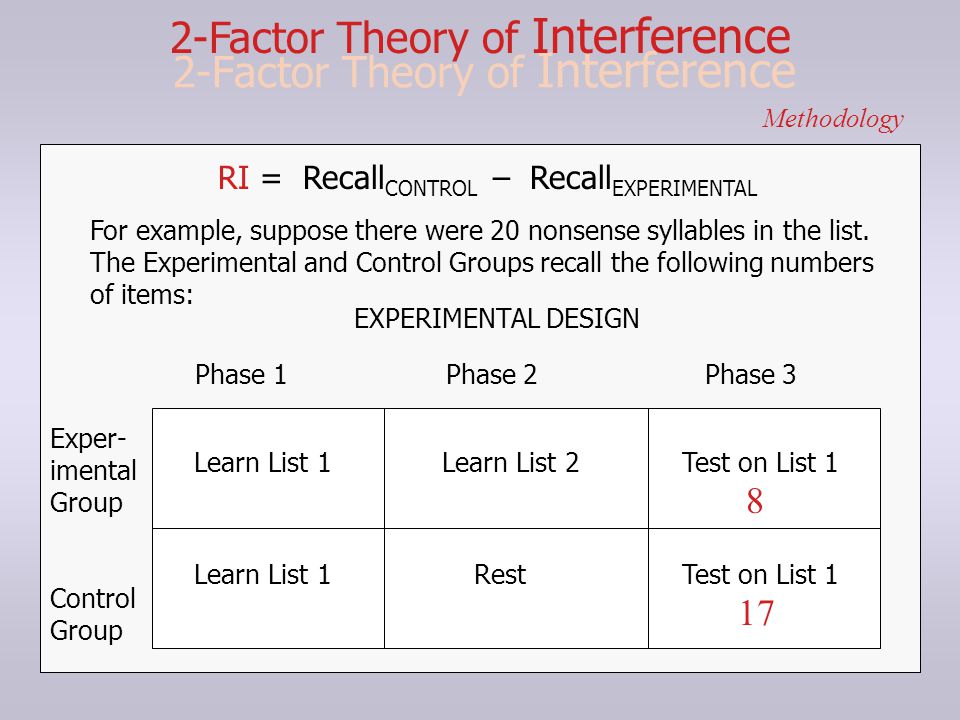
Task: Click Experimental Group's 'Test on List 1' text
Action: (759, 462)
